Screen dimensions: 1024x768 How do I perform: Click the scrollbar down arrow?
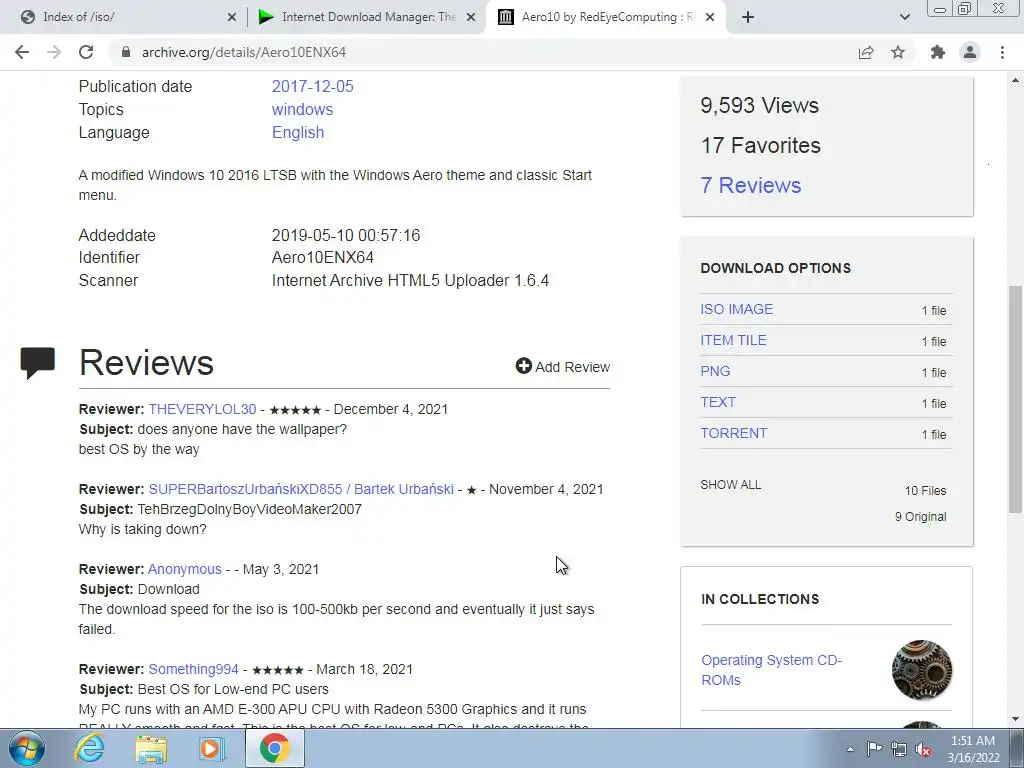point(1015,719)
